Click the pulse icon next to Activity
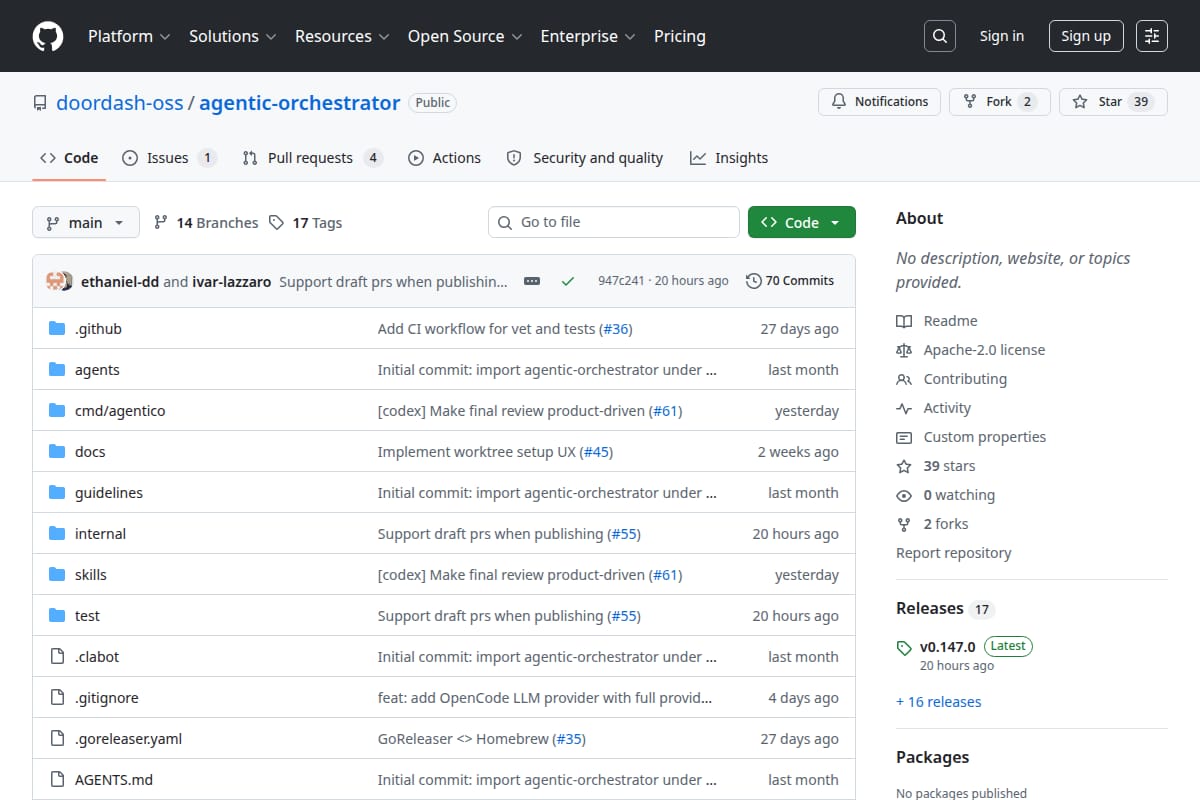This screenshot has width=1200, height=800. pos(904,408)
